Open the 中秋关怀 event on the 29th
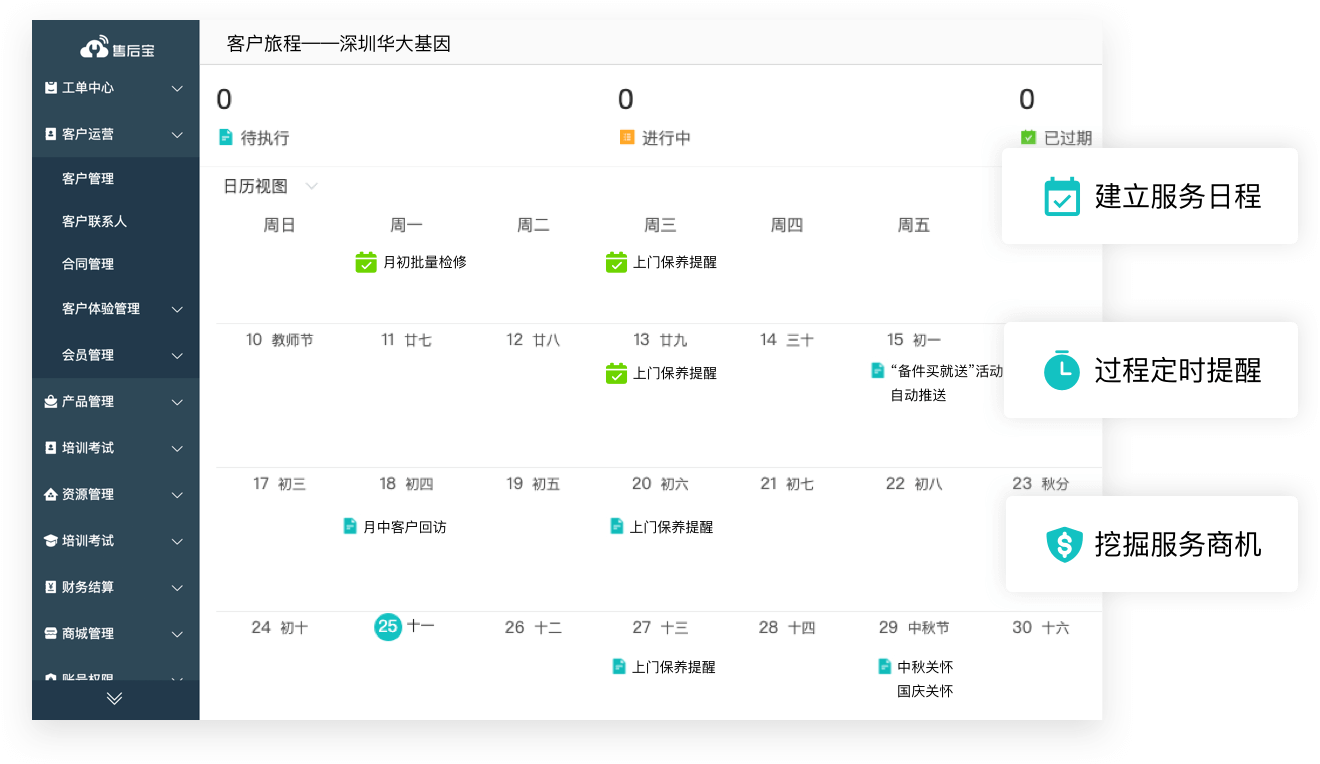The height and width of the screenshot is (764, 1320). tap(924, 667)
